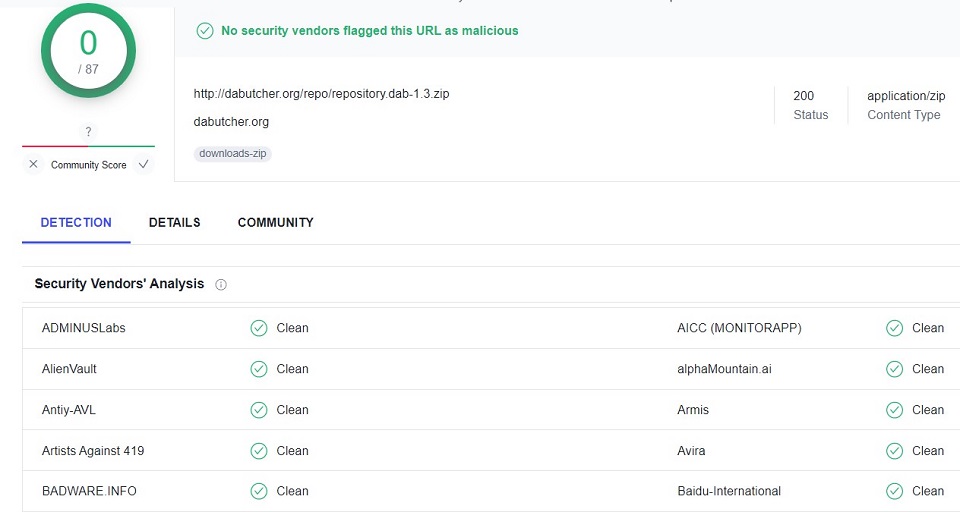Click the Clean check icon for Antiy-AVL
The width and height of the screenshot is (960, 512).
pyautogui.click(x=259, y=410)
